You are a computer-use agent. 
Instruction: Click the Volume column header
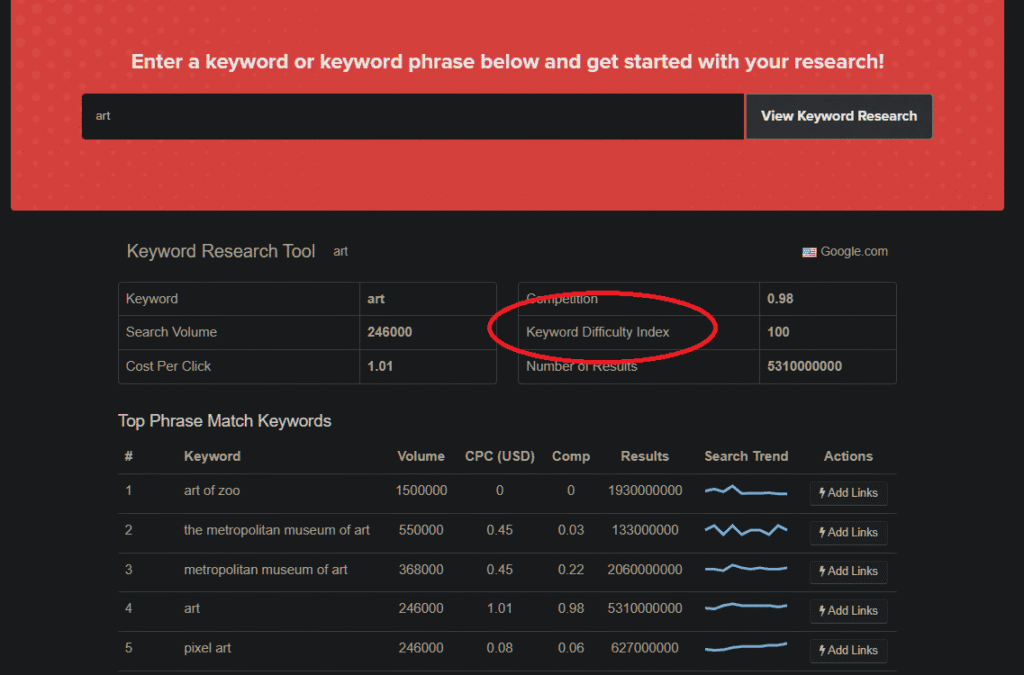(x=420, y=456)
